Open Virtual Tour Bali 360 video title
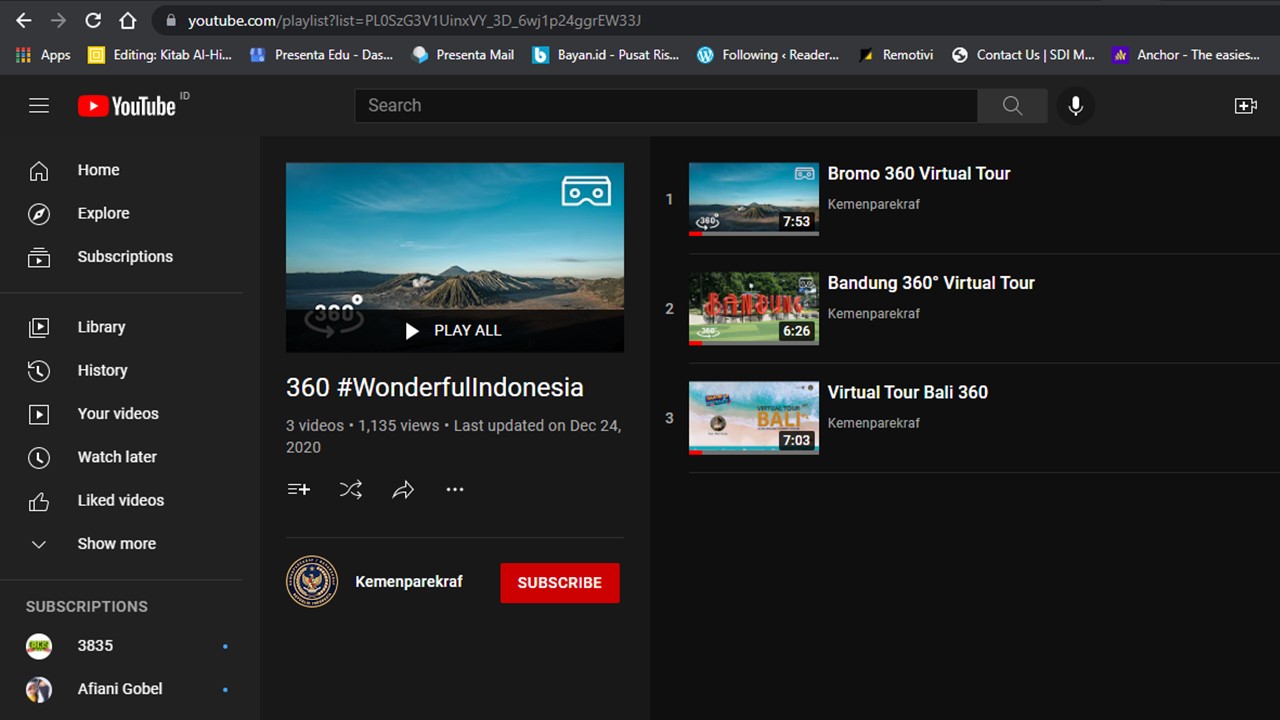The height and width of the screenshot is (720, 1280). pyautogui.click(x=907, y=393)
